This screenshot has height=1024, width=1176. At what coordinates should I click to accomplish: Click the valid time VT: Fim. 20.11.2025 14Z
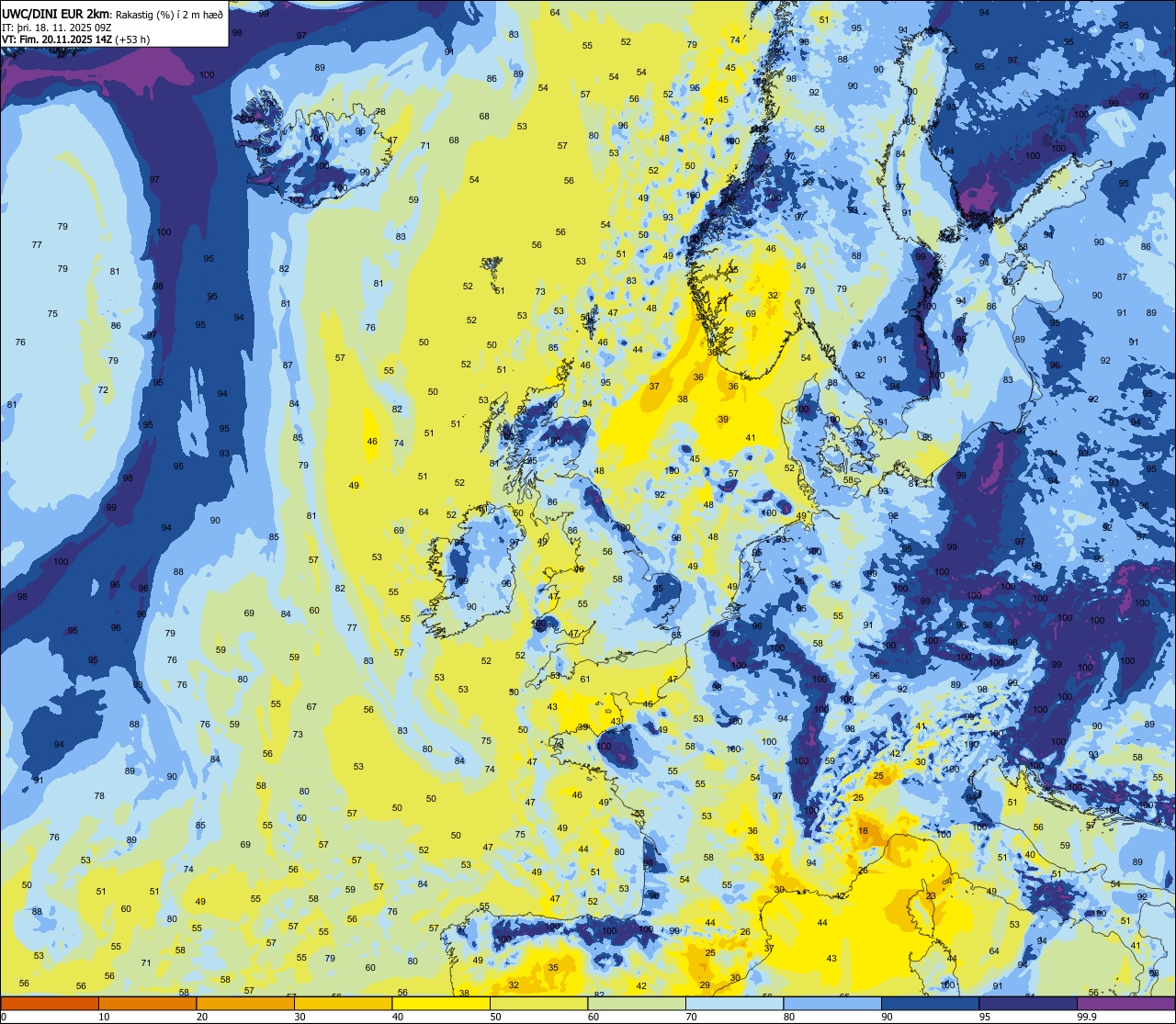coord(59,39)
